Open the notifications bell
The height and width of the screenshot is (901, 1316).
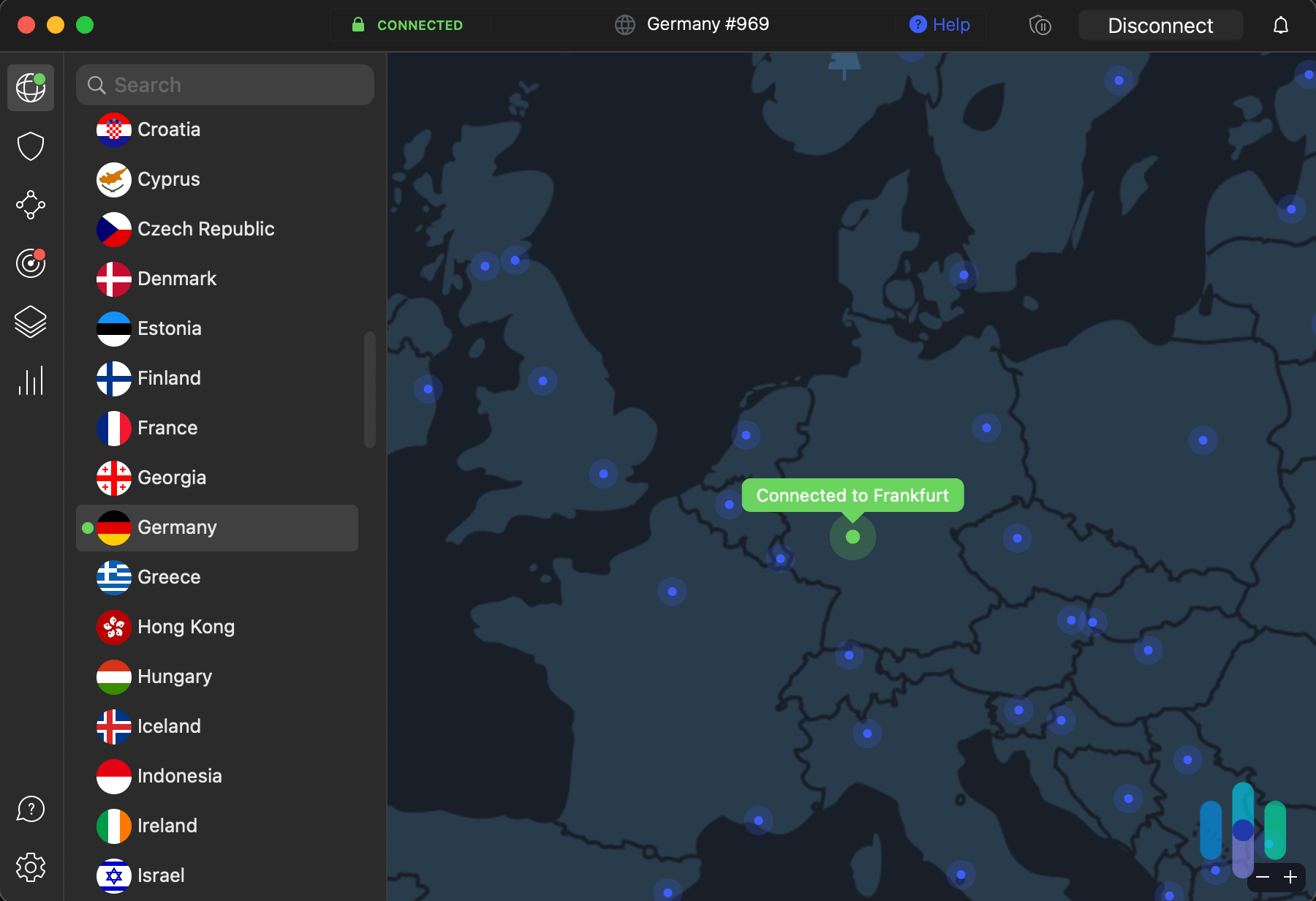[1282, 25]
